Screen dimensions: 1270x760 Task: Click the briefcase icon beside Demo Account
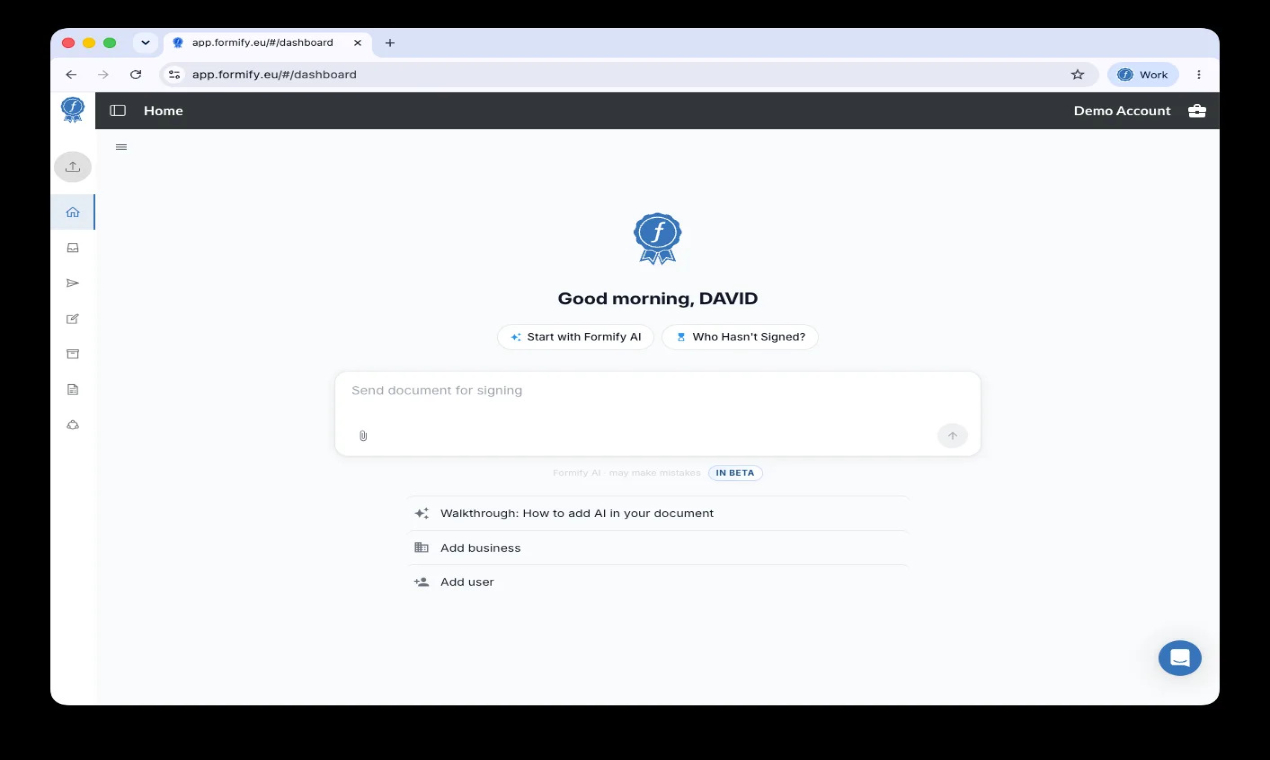coord(1197,111)
